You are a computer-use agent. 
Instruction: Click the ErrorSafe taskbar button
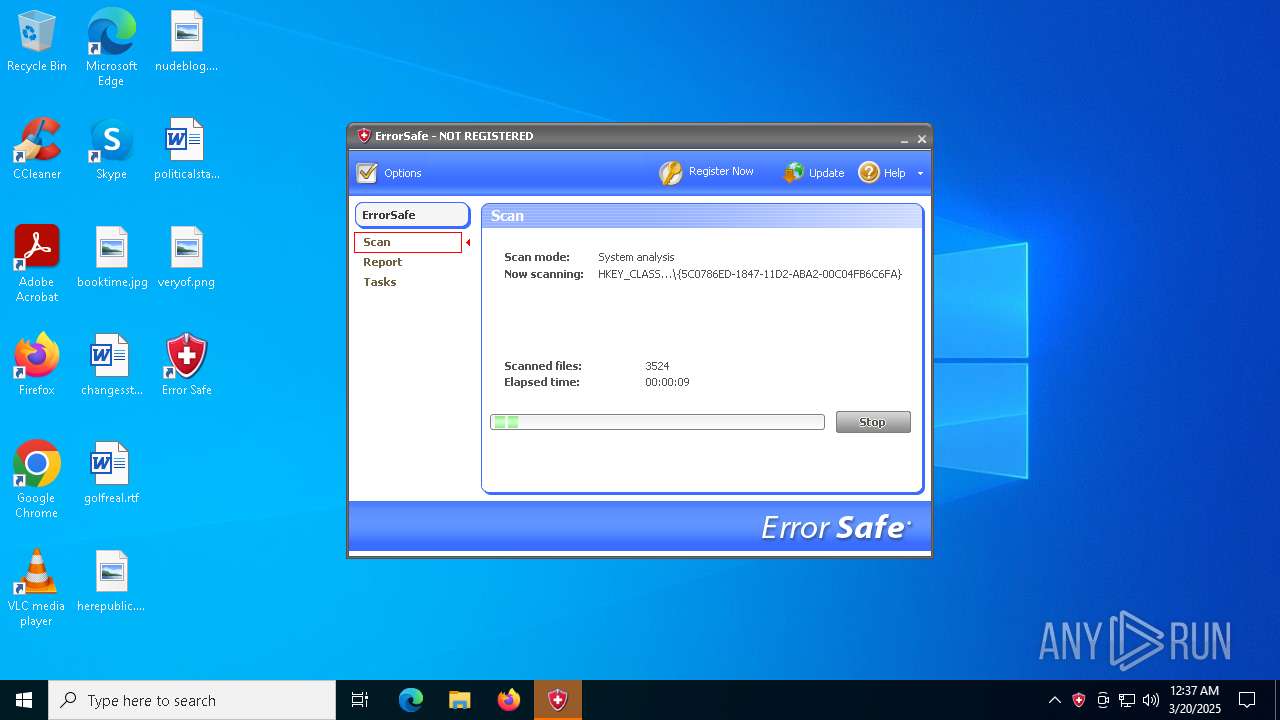pyautogui.click(x=558, y=700)
